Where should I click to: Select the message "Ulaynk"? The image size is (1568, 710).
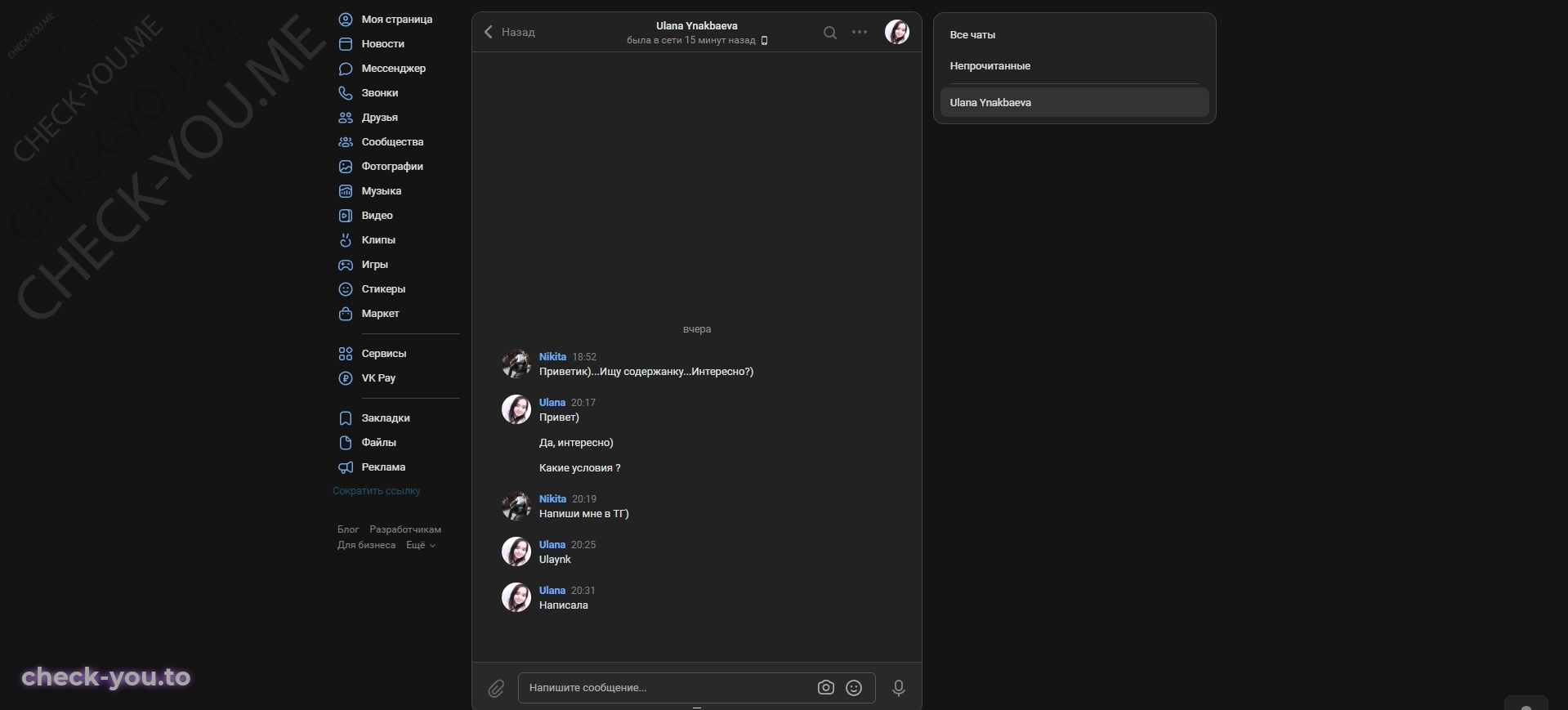pos(555,560)
